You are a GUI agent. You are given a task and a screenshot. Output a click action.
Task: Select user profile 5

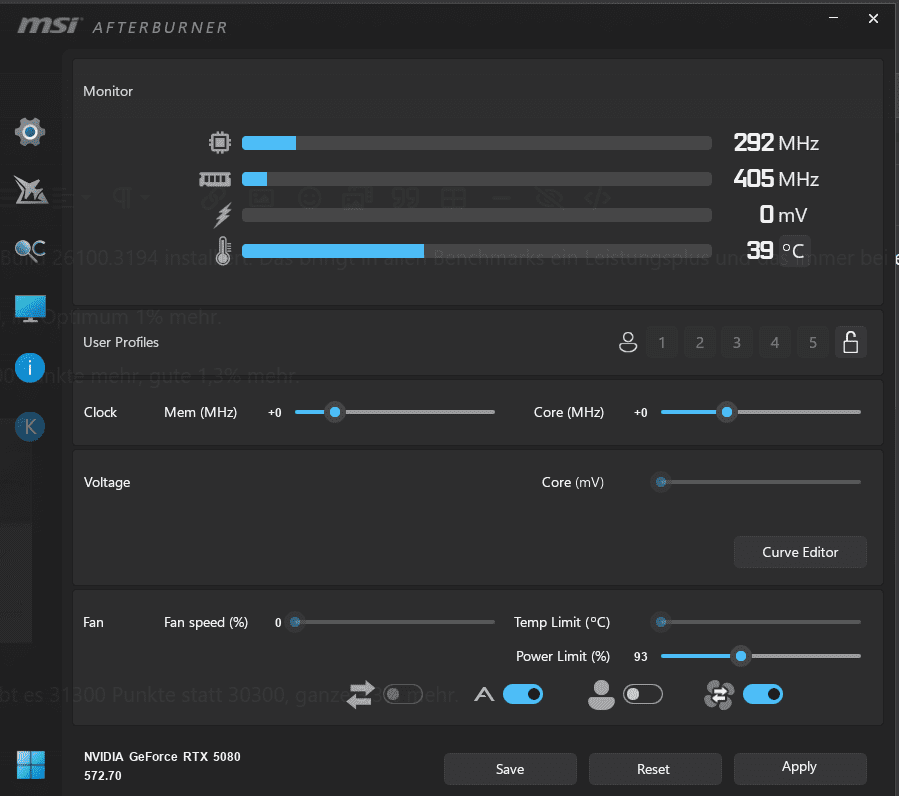pos(813,342)
